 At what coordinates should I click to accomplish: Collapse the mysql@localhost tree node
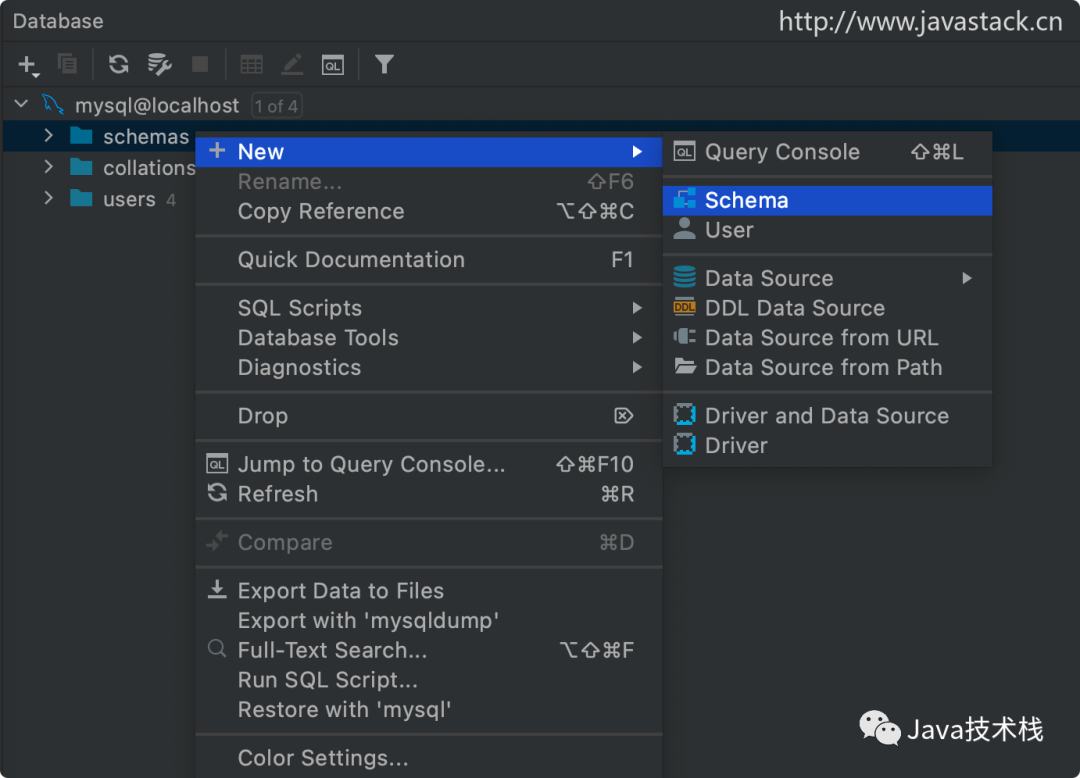point(21,104)
